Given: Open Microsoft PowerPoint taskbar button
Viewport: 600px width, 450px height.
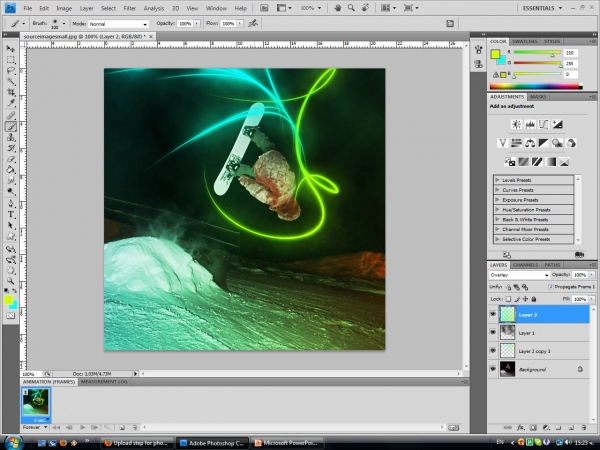Looking at the screenshot, I should [287, 443].
